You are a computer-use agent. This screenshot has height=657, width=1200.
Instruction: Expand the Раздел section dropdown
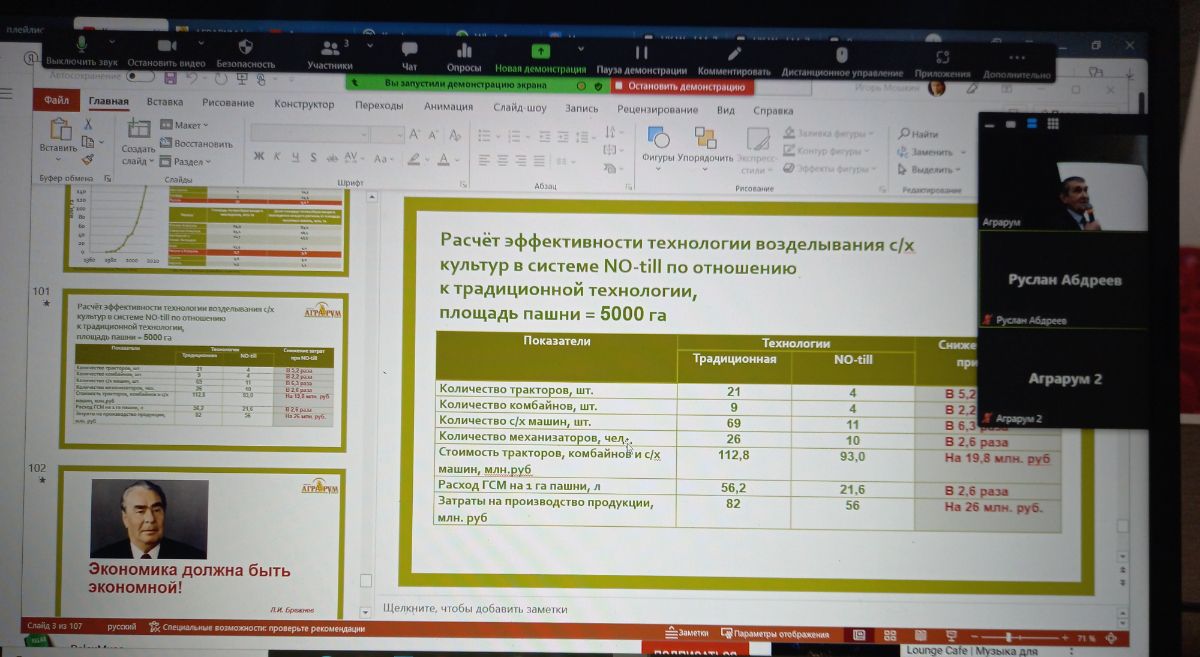185,161
